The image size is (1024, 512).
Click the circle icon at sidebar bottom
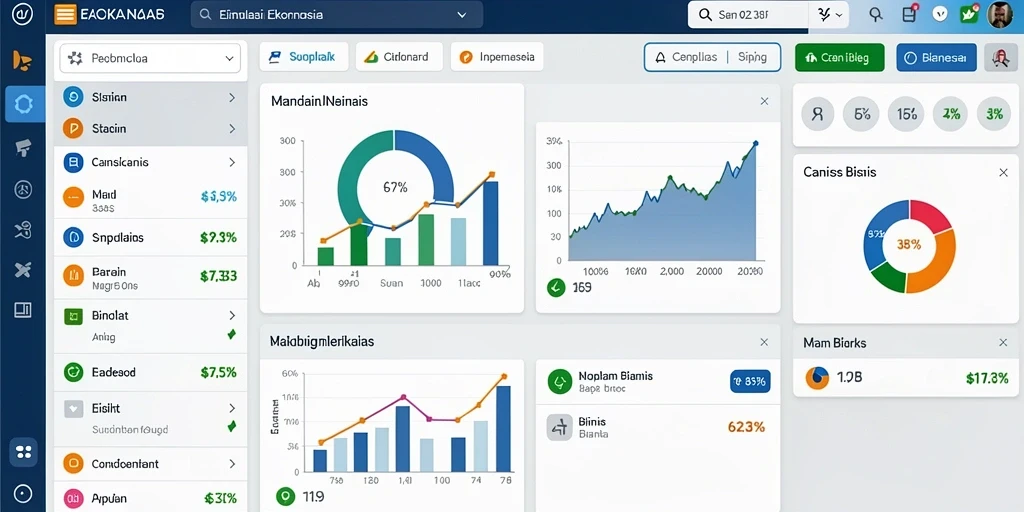coord(23,494)
